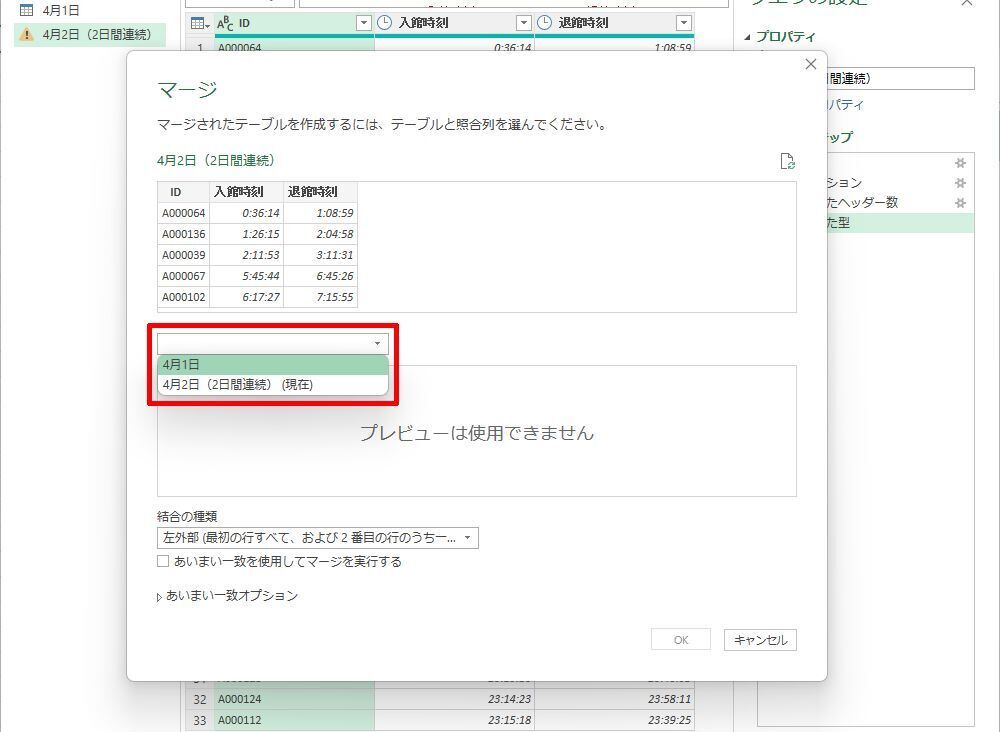Open the 入館時刻 column filter dropdown

pyautogui.click(x=524, y=24)
